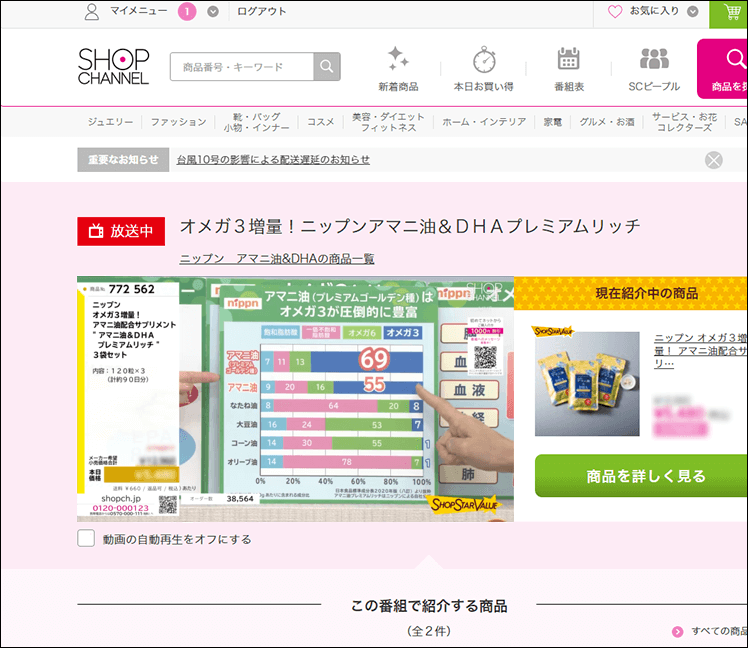Image resolution: width=748 pixels, height=648 pixels.
Task: Click the すべての商品 arrow link
Action: (710, 631)
